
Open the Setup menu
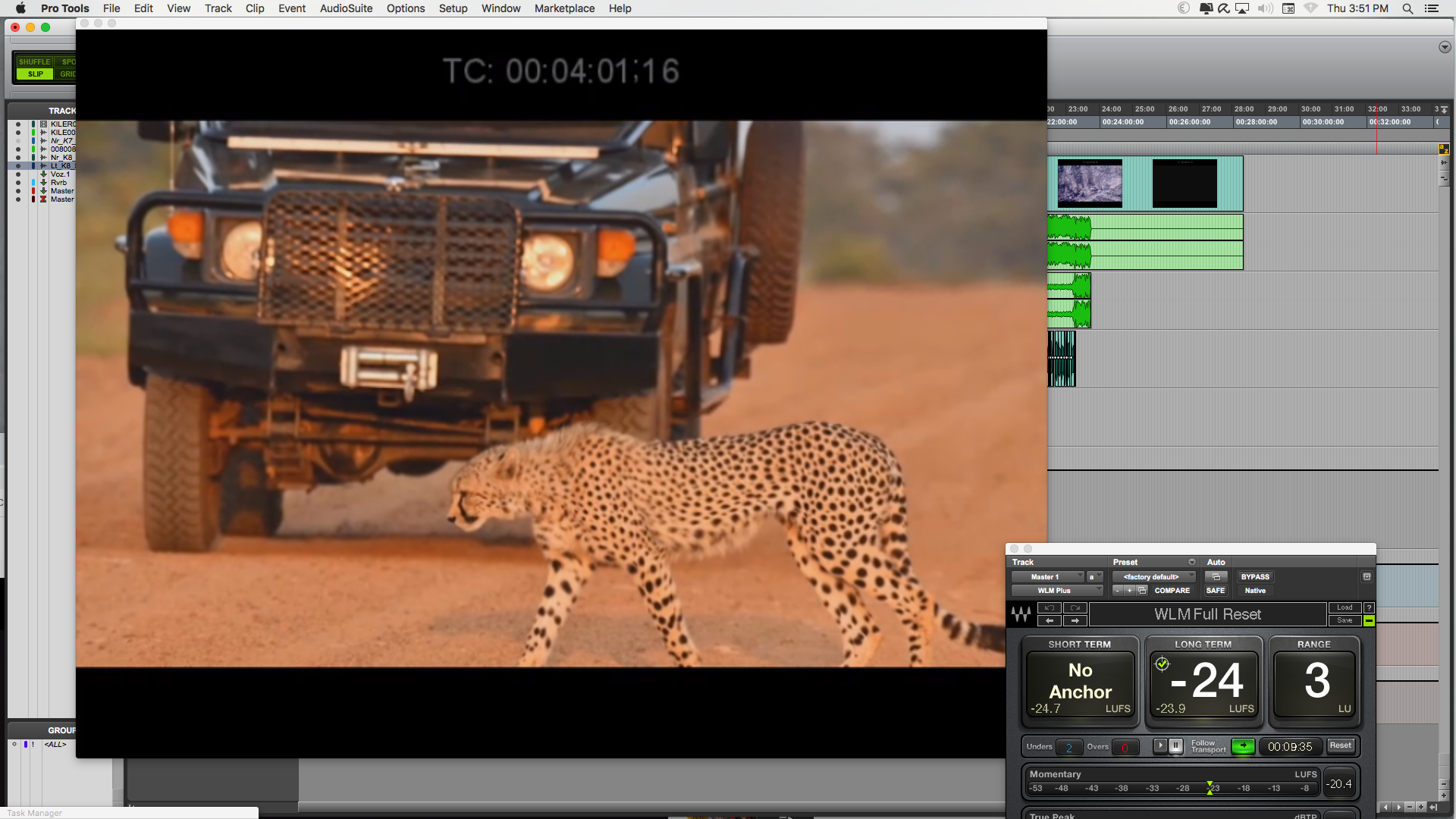click(453, 8)
